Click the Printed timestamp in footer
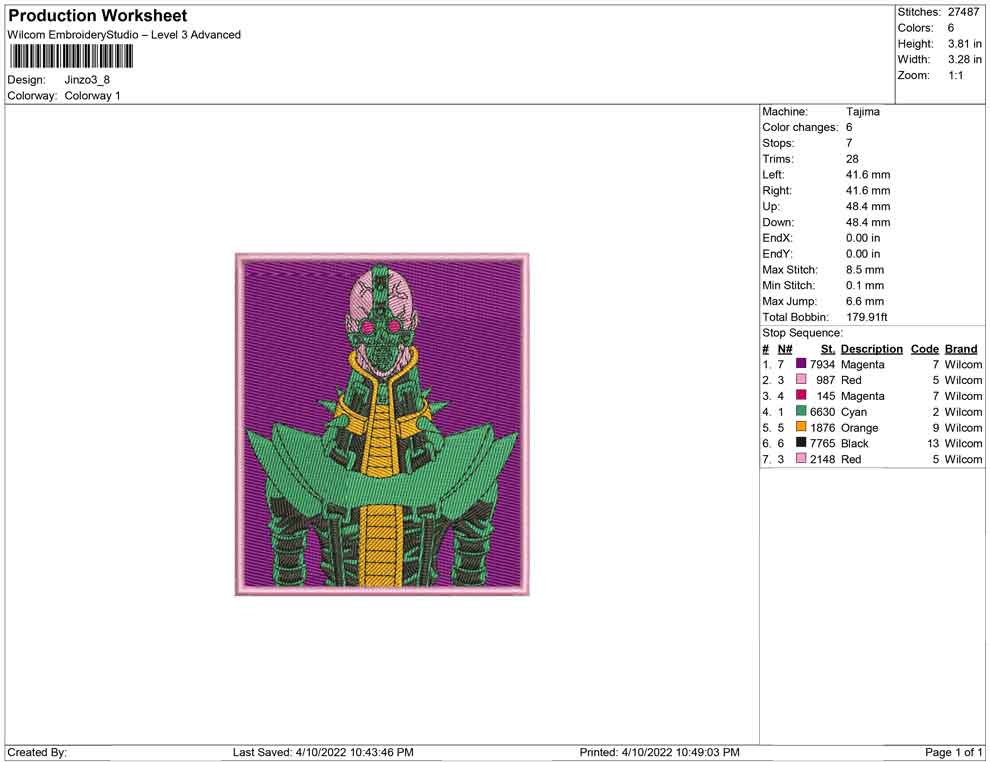The width and height of the screenshot is (990, 762). [x=659, y=752]
